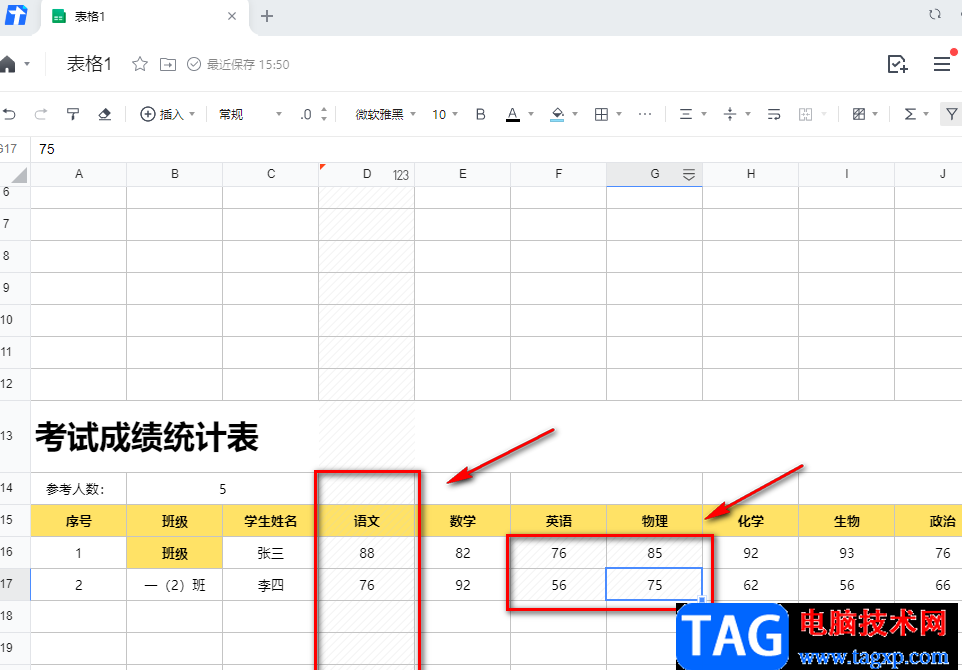Undo the last action
The width and height of the screenshot is (962, 670).
click(x=9, y=114)
